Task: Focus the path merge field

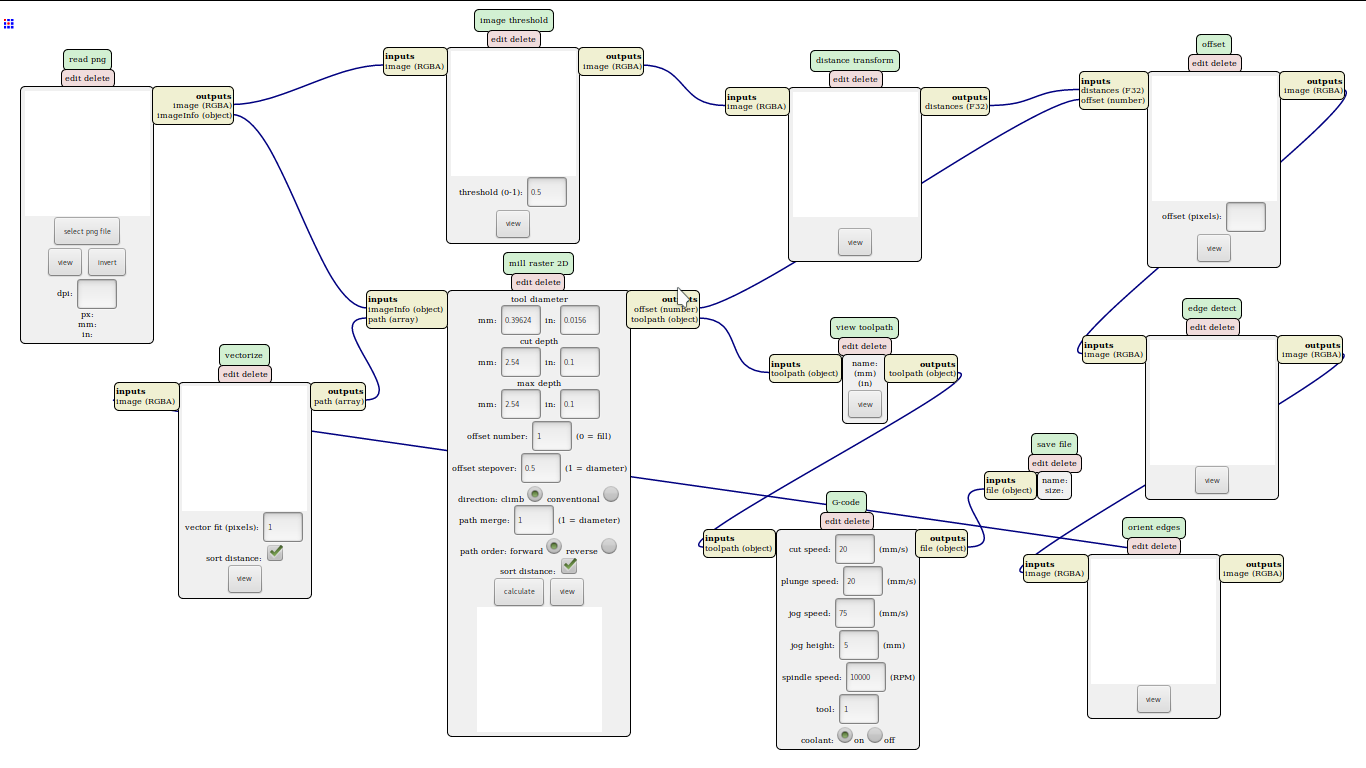Action: [x=534, y=520]
